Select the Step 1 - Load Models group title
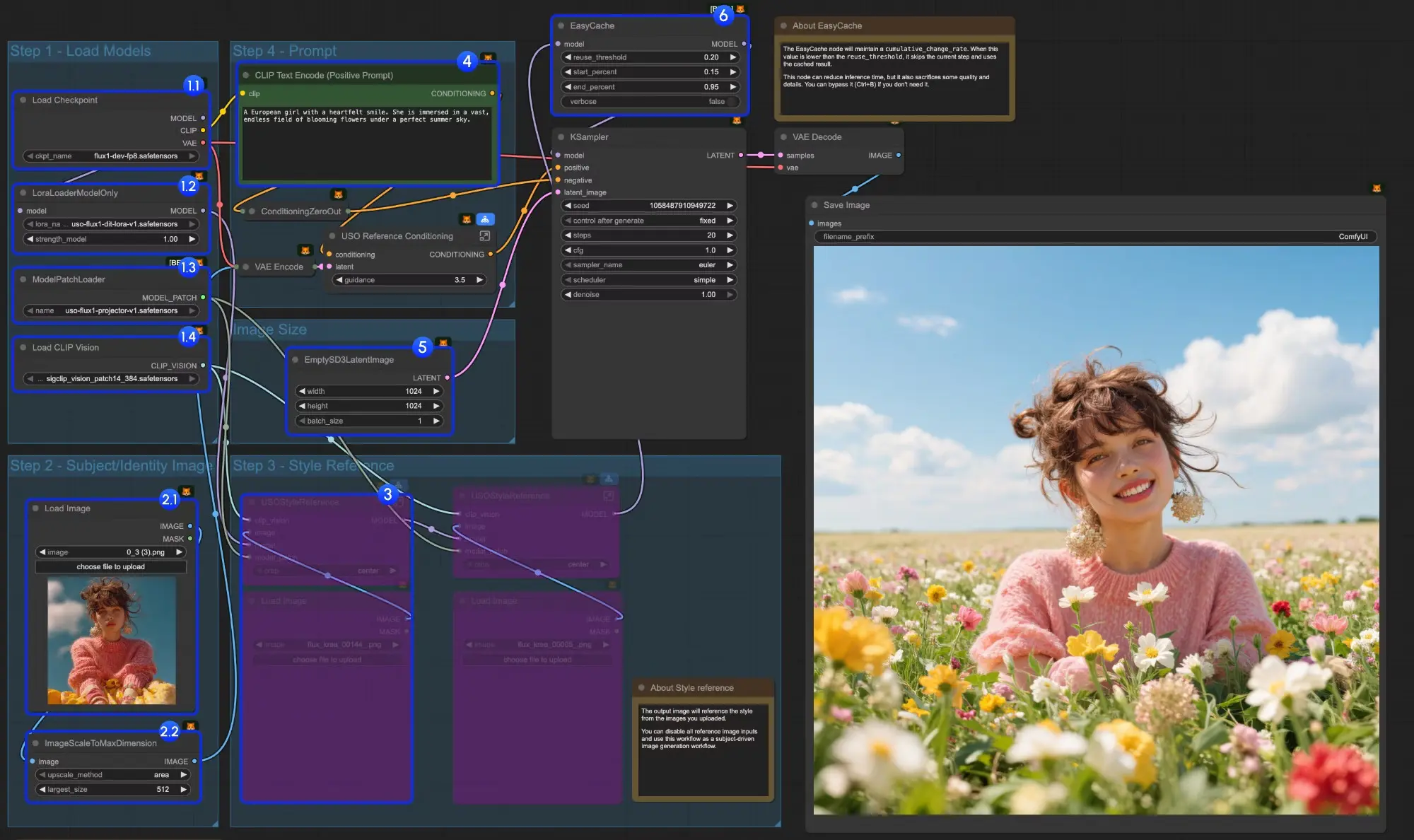The width and height of the screenshot is (1414, 840). point(80,51)
